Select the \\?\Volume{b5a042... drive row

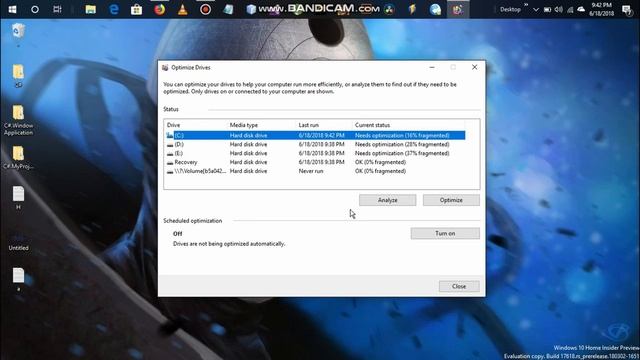[315, 171]
